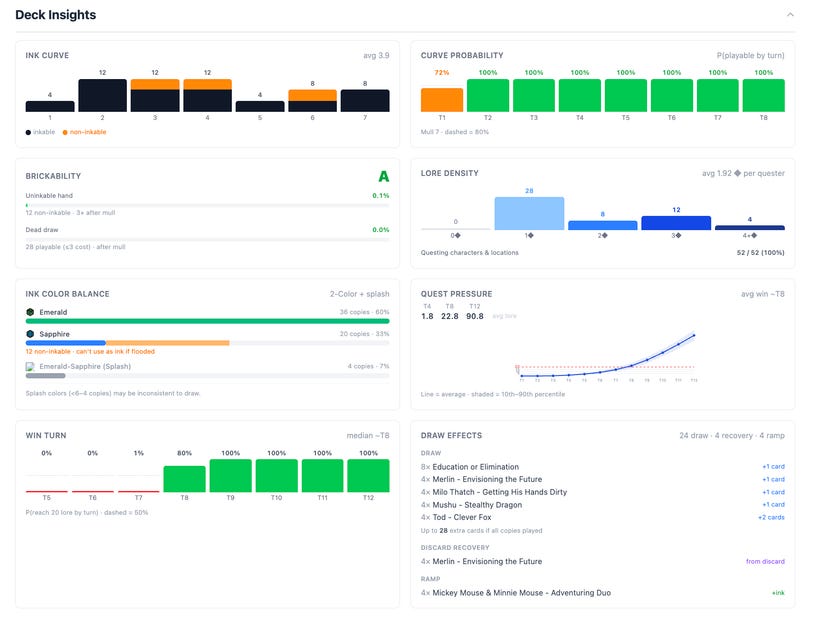The image size is (820, 618).
Task: Click the green A brickability grade
Action: 384,177
